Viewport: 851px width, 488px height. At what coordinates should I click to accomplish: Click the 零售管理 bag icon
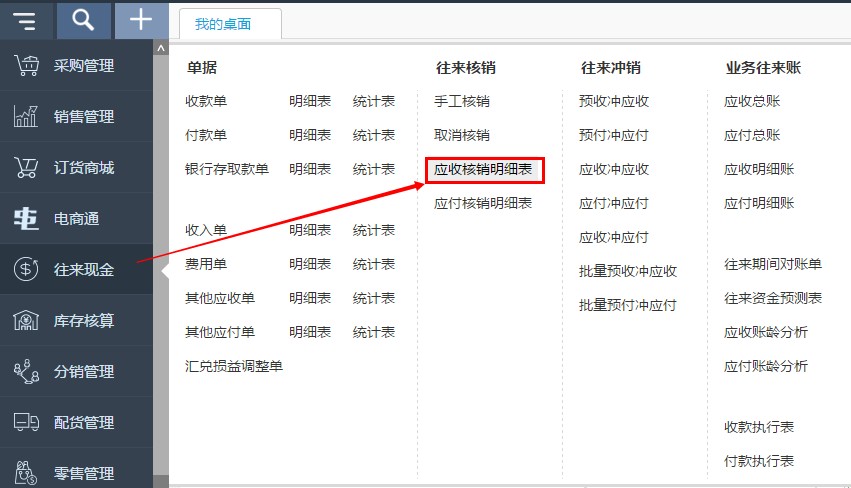click(x=25, y=473)
